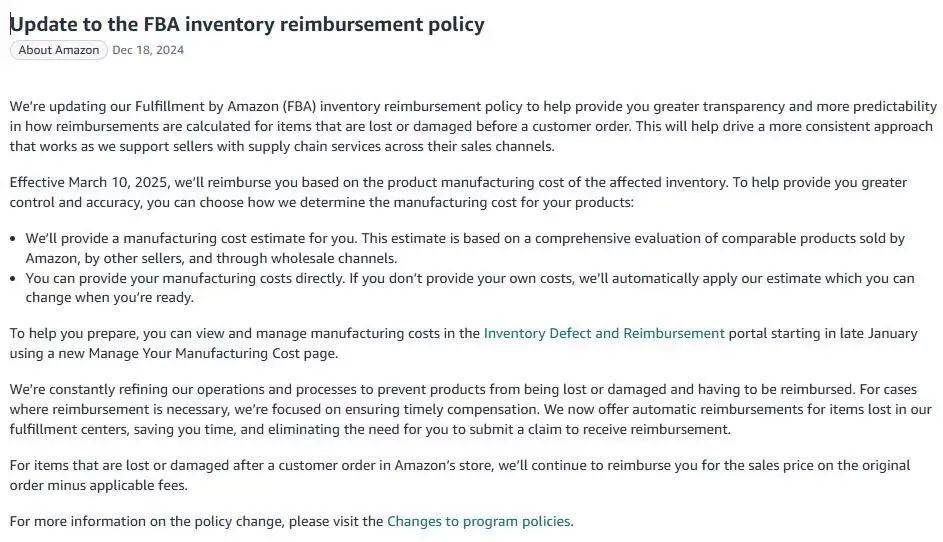943x542 pixels.
Task: Click the article title about FBA reimbursement policy
Action: 247,24
